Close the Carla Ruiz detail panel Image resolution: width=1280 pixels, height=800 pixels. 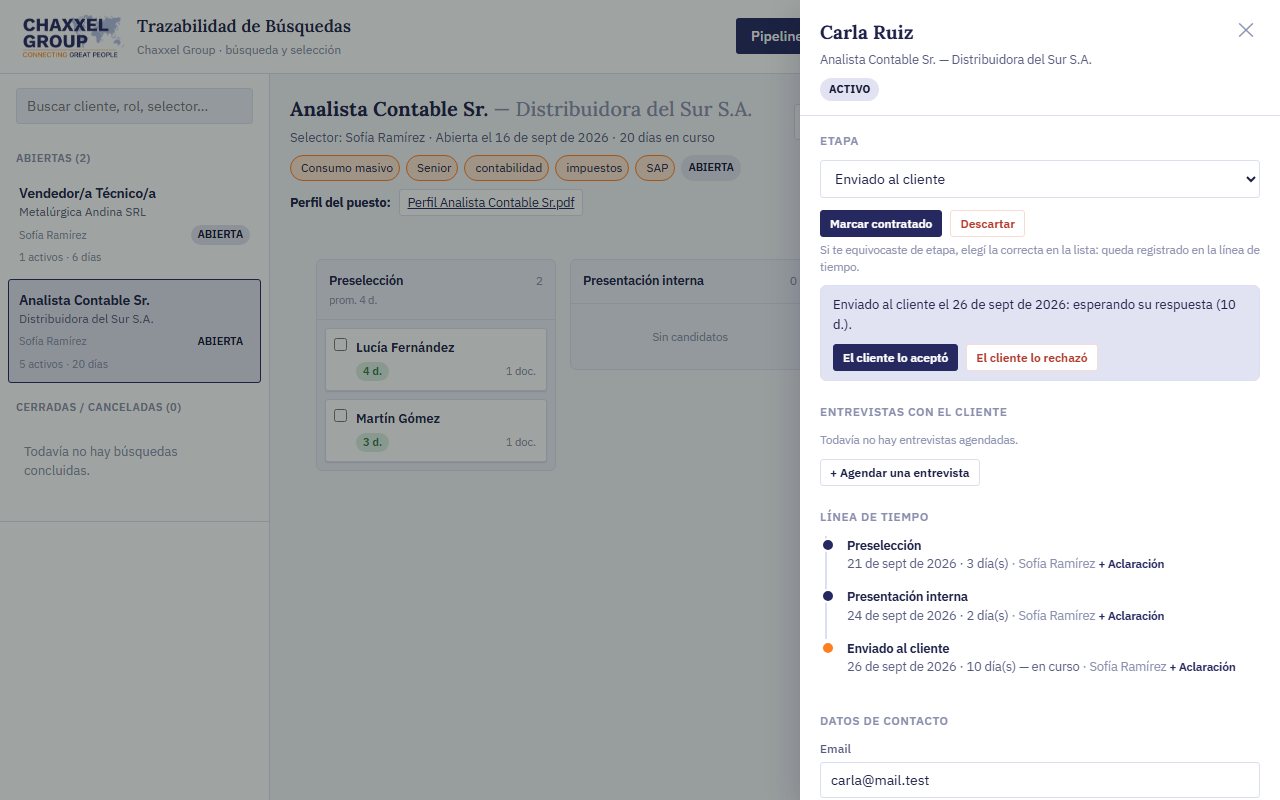click(x=1246, y=30)
